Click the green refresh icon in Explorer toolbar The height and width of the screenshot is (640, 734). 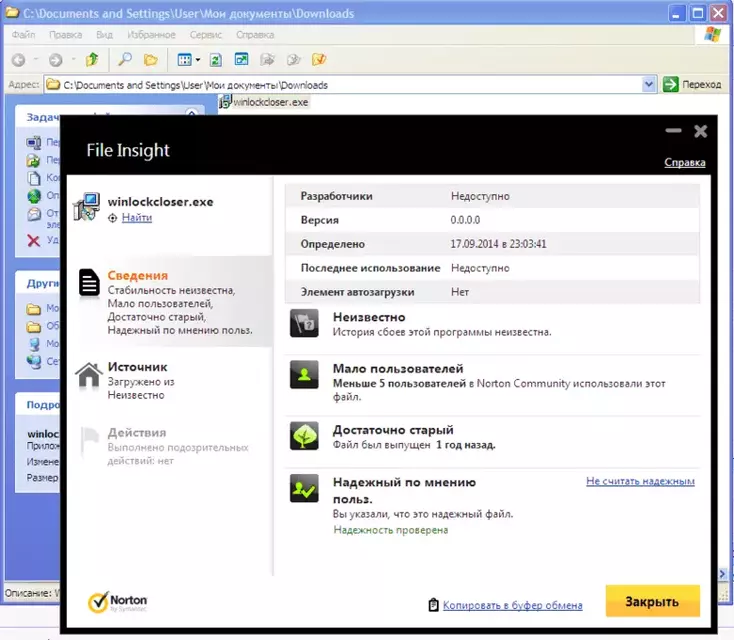click(215, 59)
